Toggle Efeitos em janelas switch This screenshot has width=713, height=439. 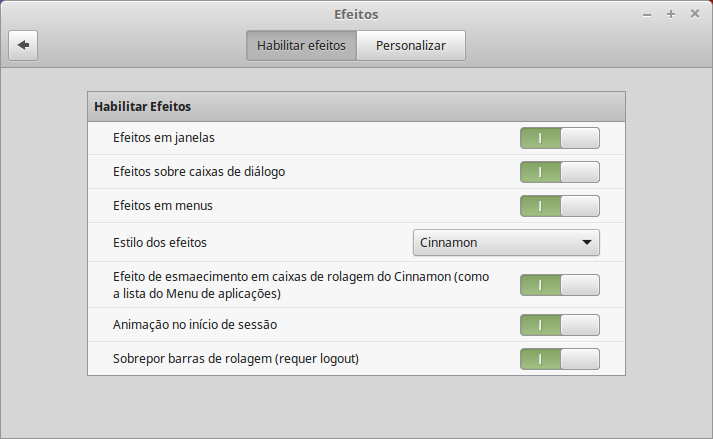pyautogui.click(x=559, y=138)
